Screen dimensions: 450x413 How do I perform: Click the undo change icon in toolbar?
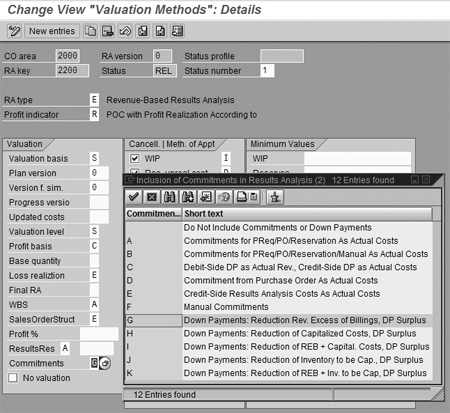(125, 31)
